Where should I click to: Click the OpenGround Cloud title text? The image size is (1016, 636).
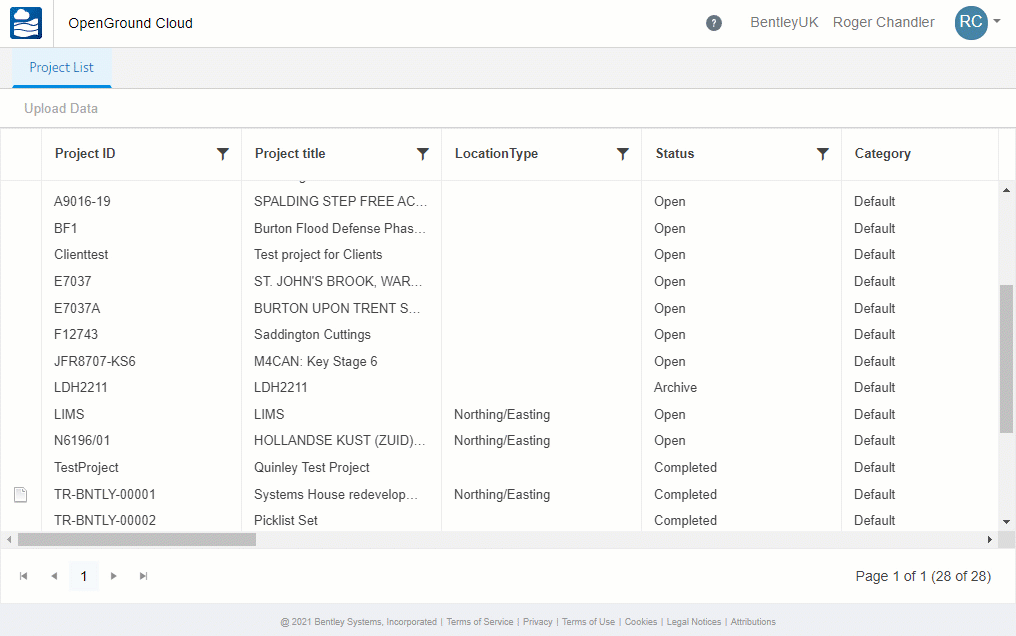(130, 23)
